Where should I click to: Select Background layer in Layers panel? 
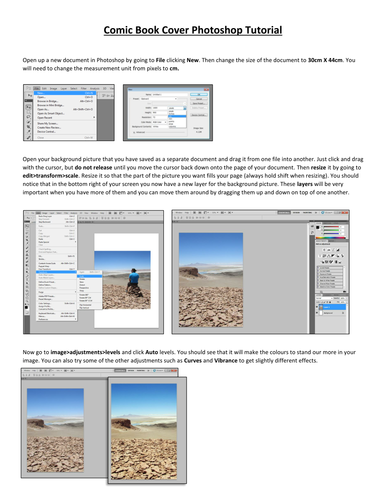[332, 313]
